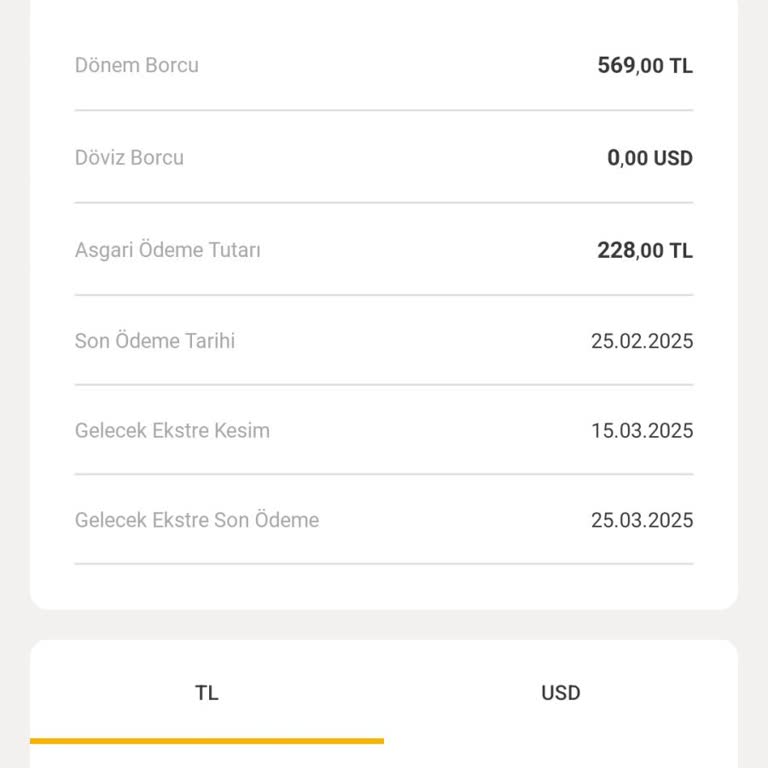Select the Gelecek Ekstre Kesim row

click(384, 431)
